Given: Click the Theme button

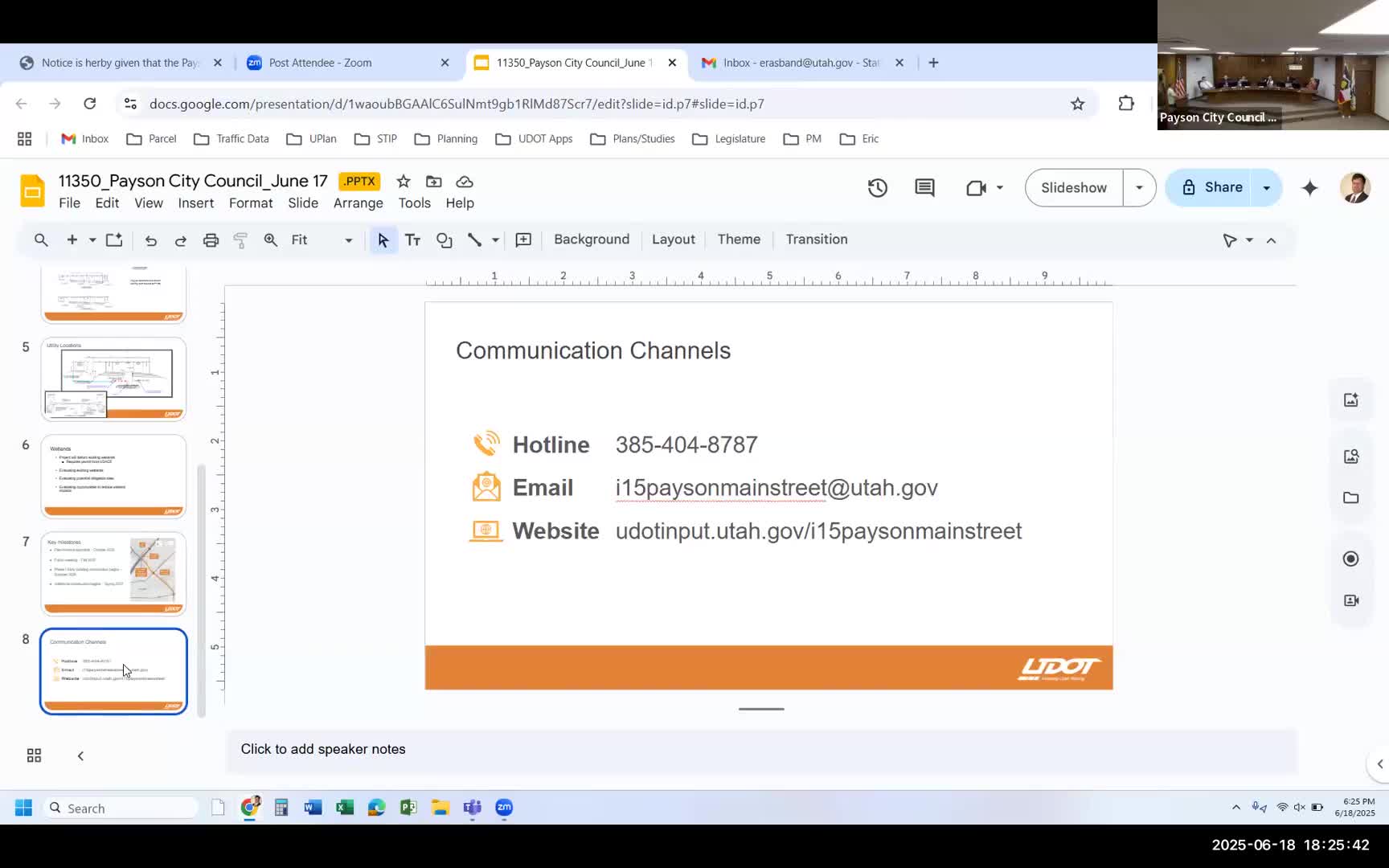Looking at the screenshot, I should point(739,240).
